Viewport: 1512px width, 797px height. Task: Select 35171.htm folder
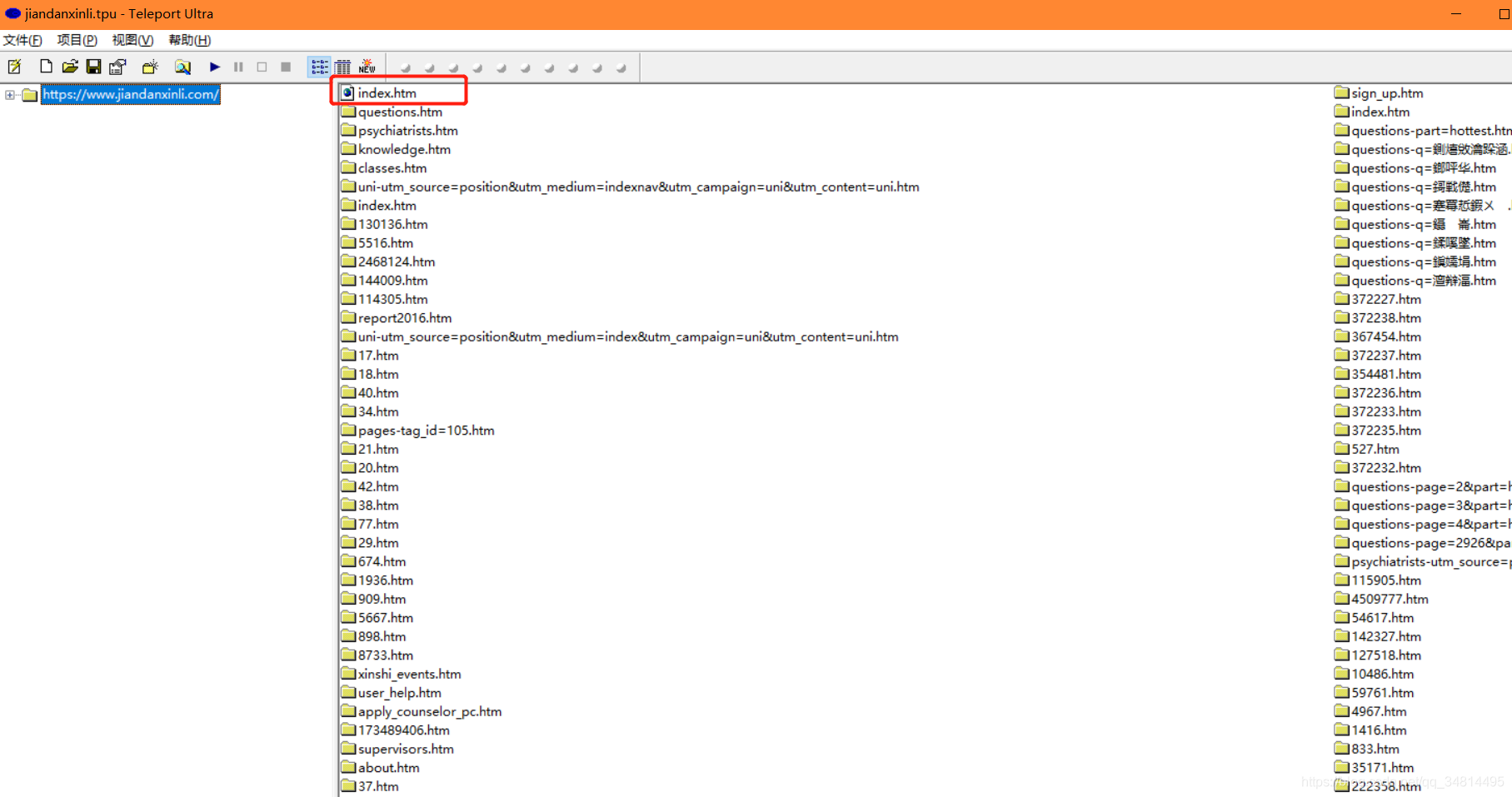tap(1383, 768)
